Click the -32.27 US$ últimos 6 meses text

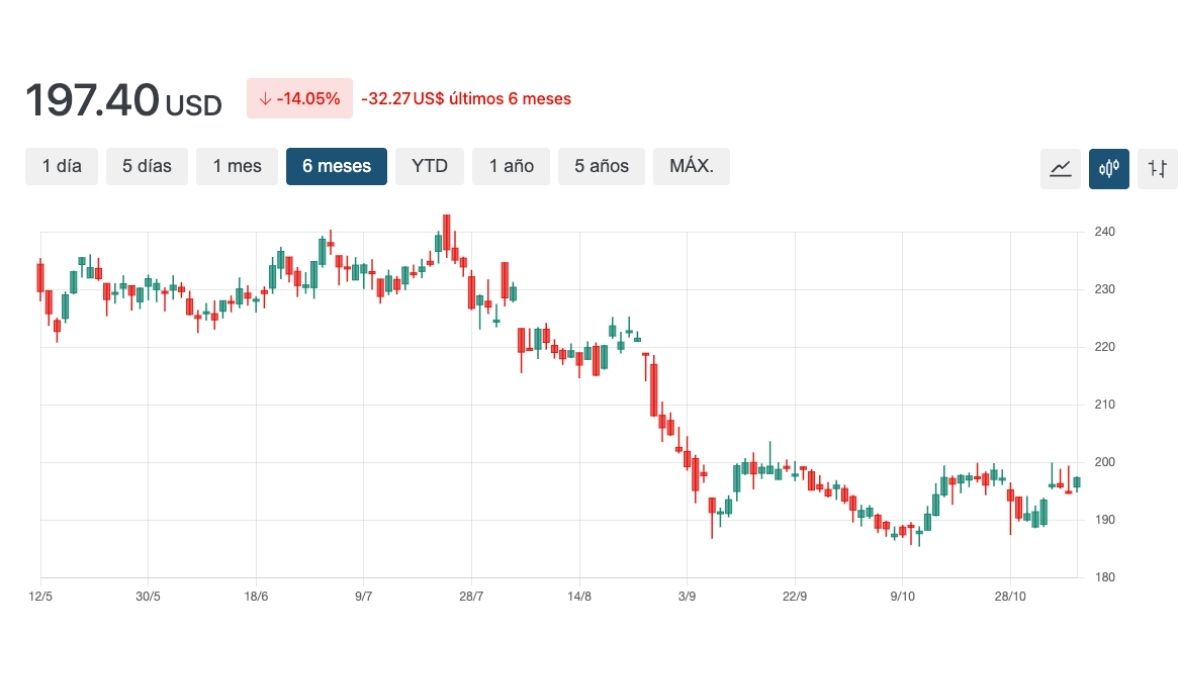(x=466, y=99)
